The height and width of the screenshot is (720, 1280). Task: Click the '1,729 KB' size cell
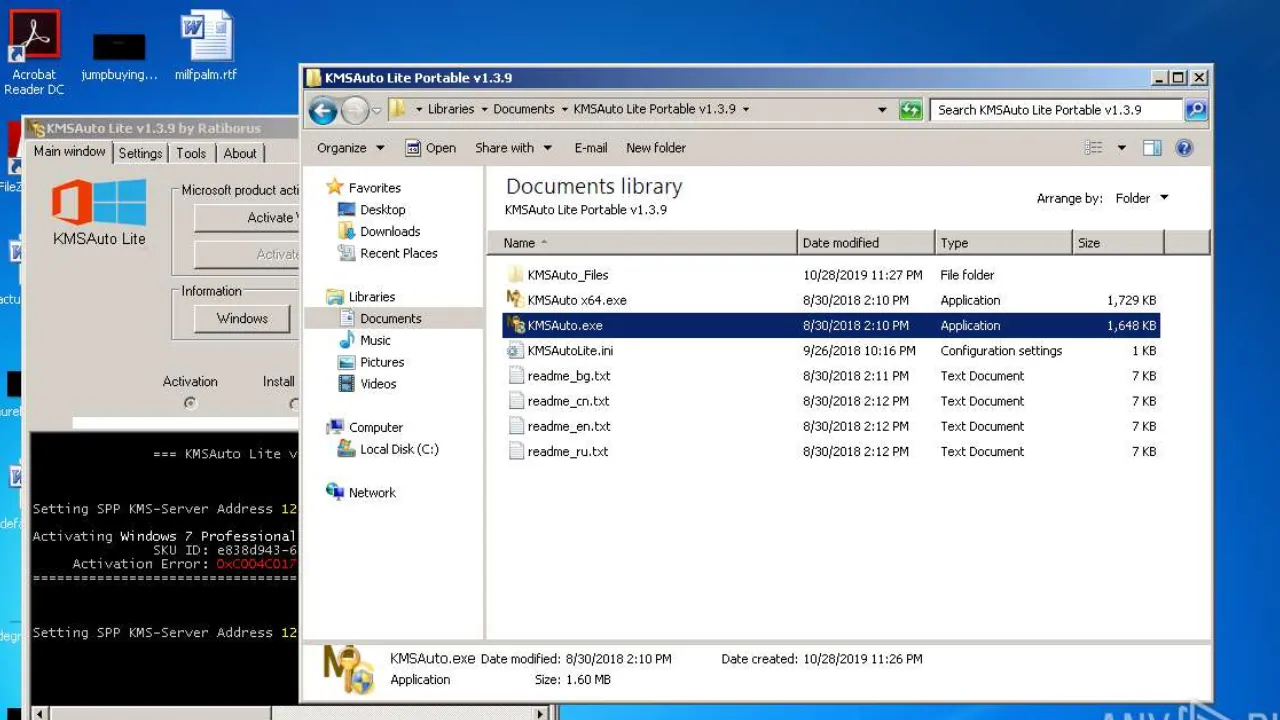click(x=1131, y=300)
